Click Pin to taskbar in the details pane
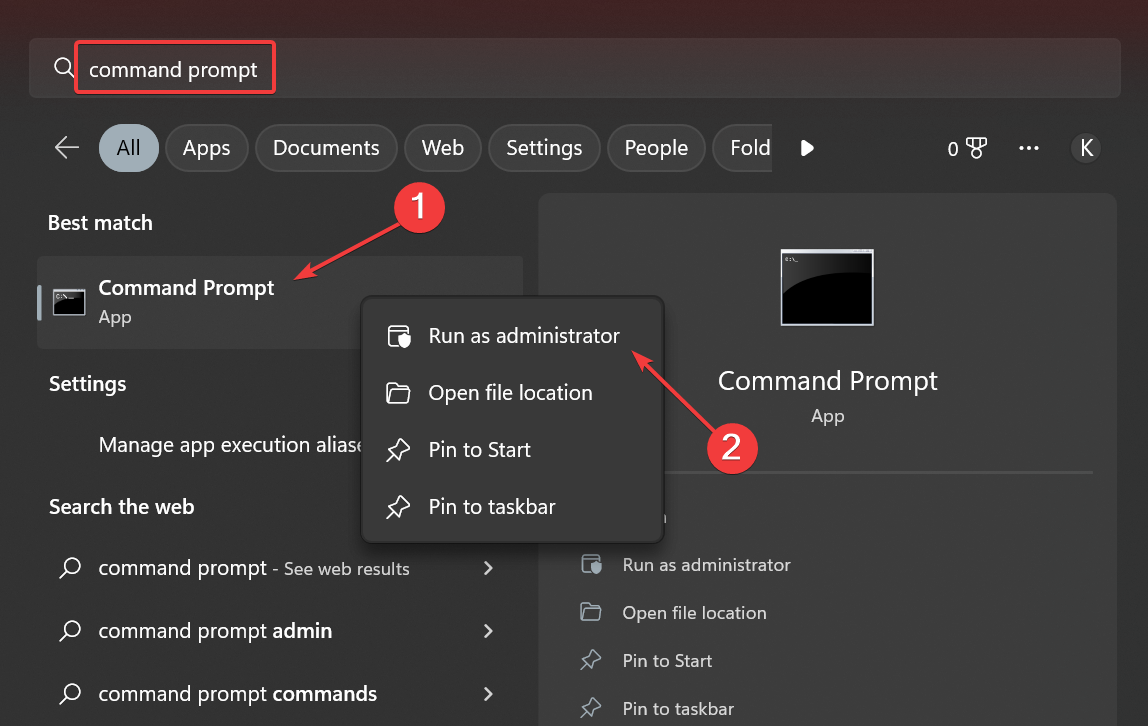Viewport: 1148px width, 726px height. (678, 708)
